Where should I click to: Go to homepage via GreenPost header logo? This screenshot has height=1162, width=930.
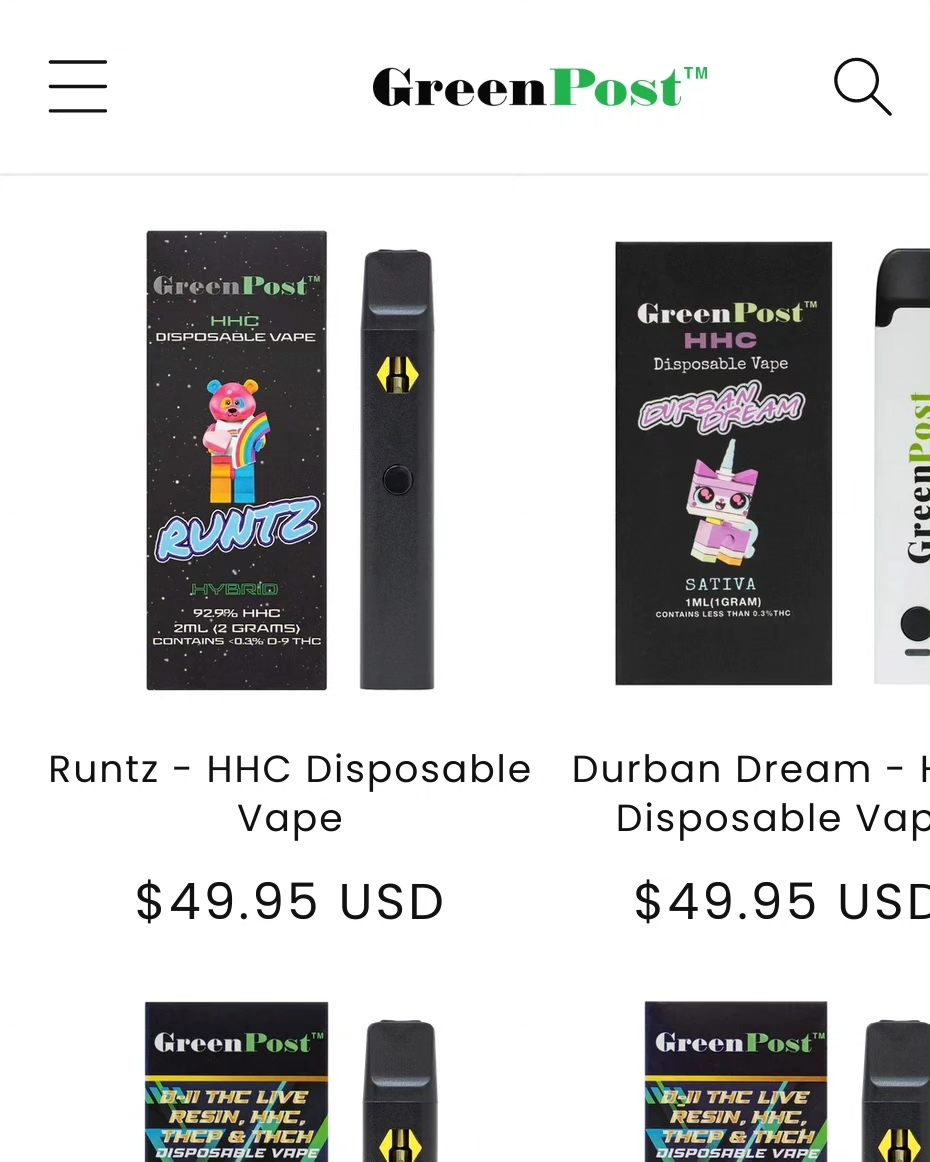[539, 87]
